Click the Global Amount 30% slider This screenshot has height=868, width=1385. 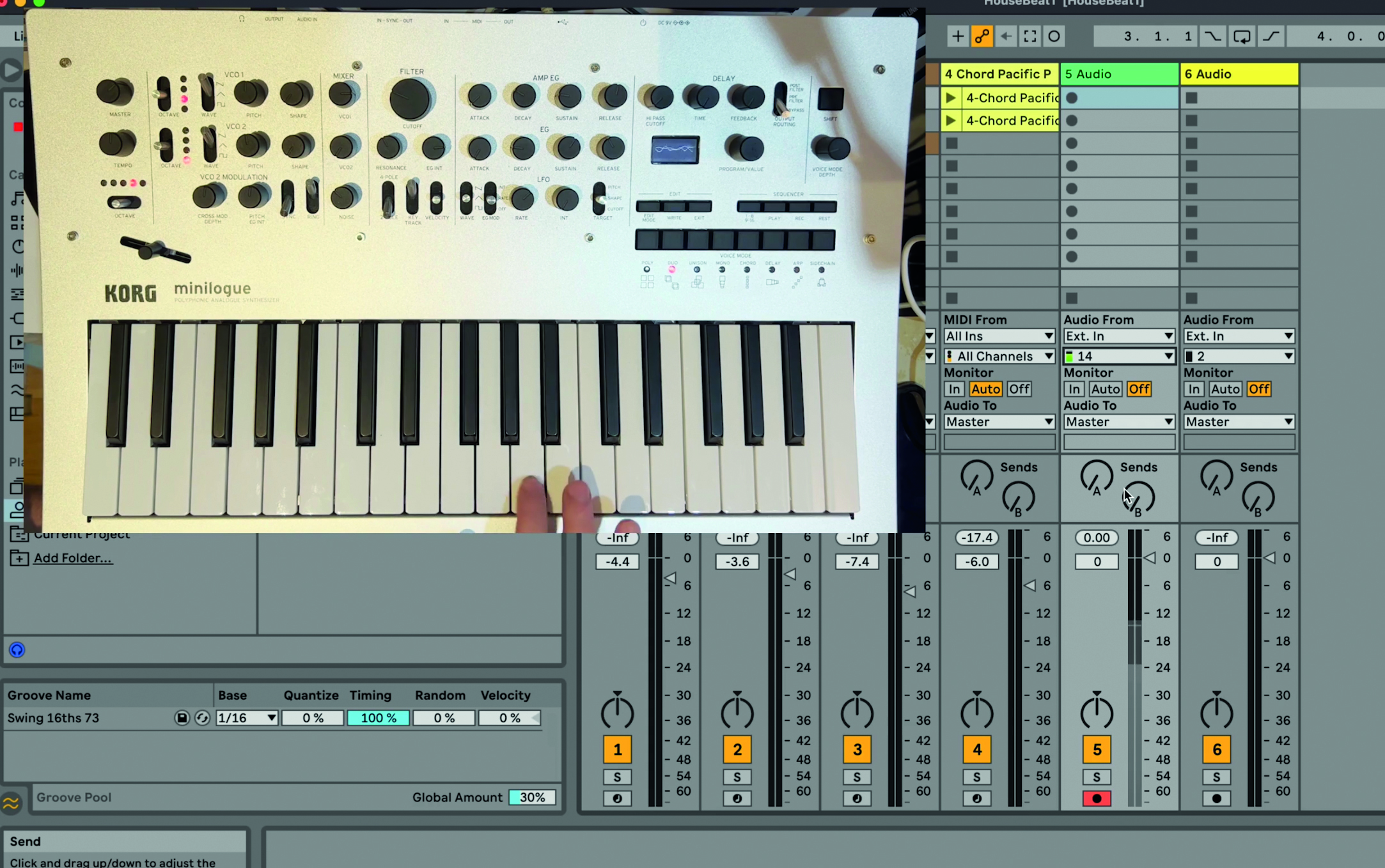(x=532, y=797)
